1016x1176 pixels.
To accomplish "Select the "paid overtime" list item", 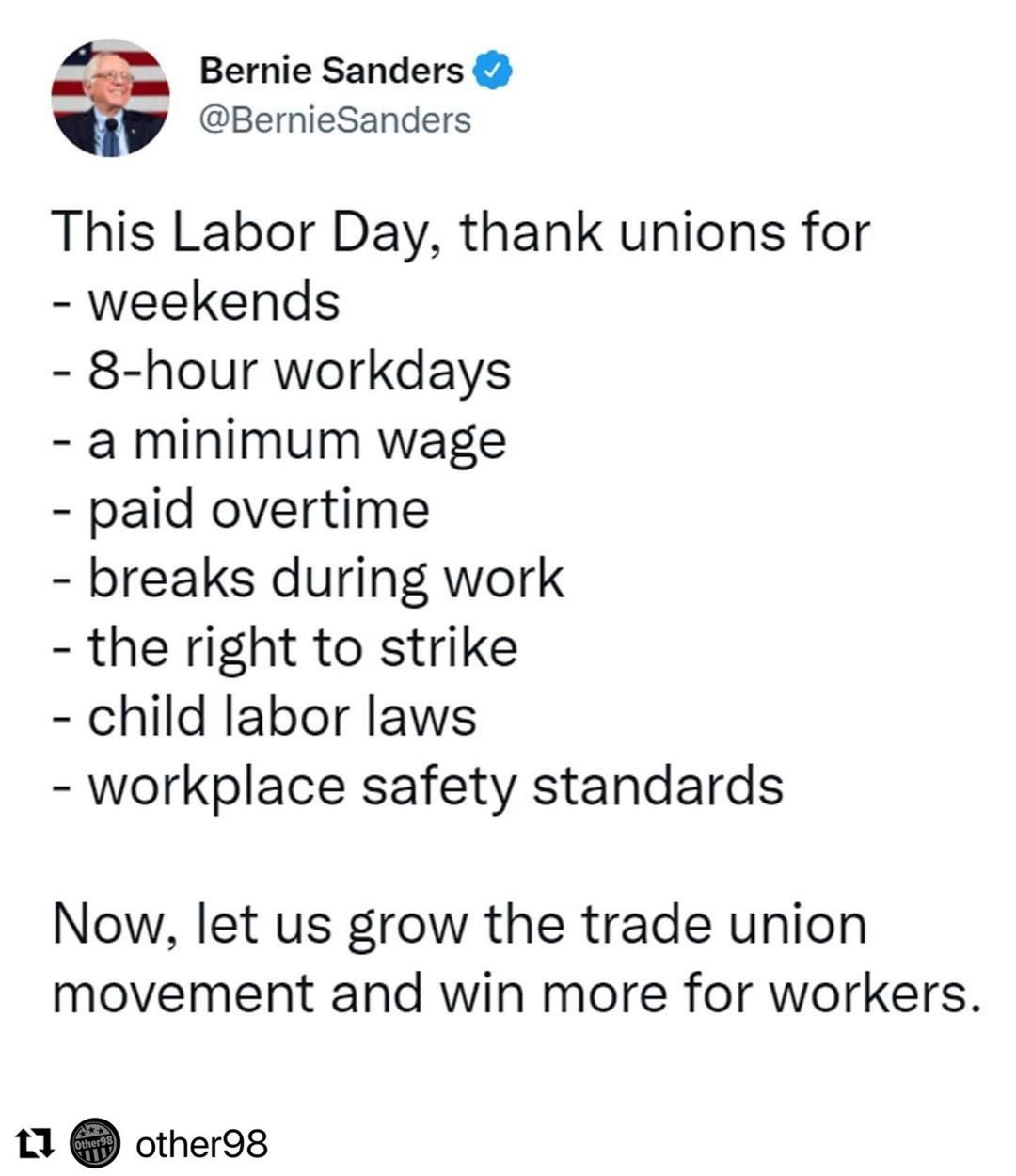I will pyautogui.click(x=259, y=509).
